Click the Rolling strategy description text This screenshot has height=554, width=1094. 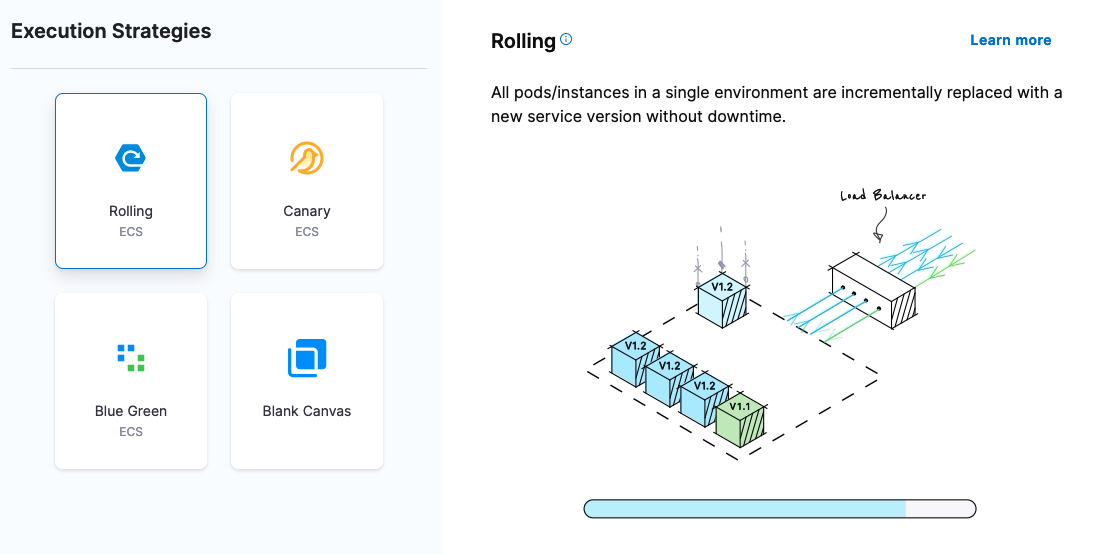pos(776,105)
